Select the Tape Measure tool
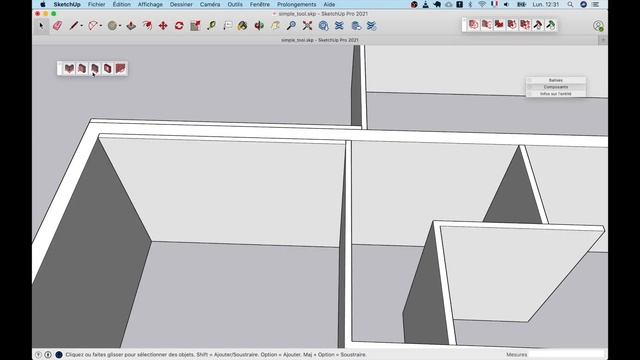 pos(211,26)
